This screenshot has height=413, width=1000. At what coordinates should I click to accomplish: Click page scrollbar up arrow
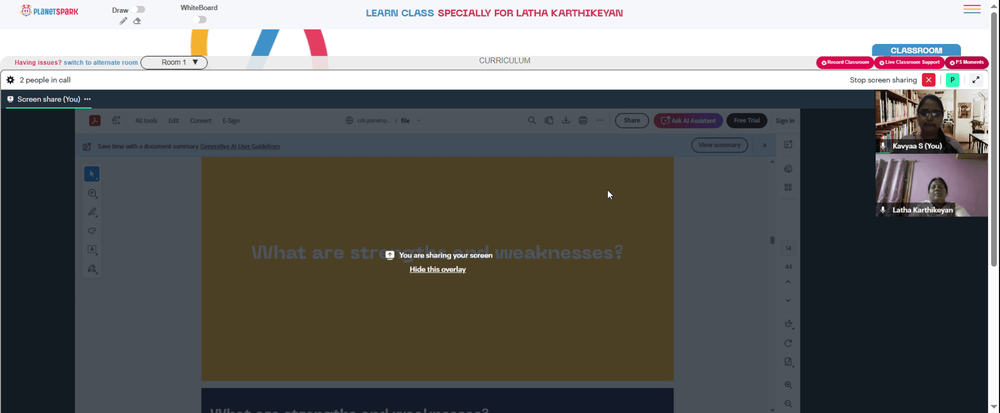994,4
